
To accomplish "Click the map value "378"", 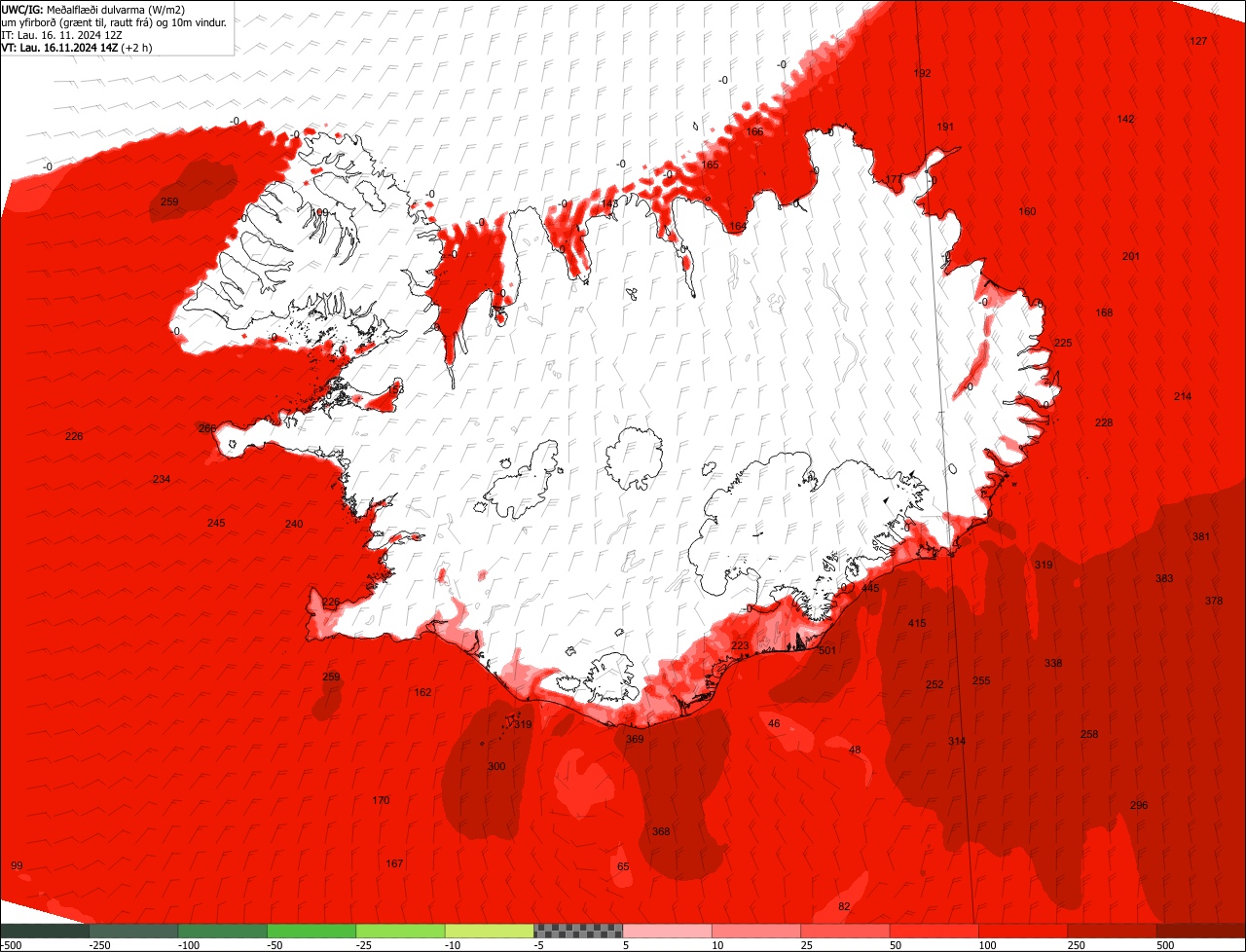I will 1214,601.
